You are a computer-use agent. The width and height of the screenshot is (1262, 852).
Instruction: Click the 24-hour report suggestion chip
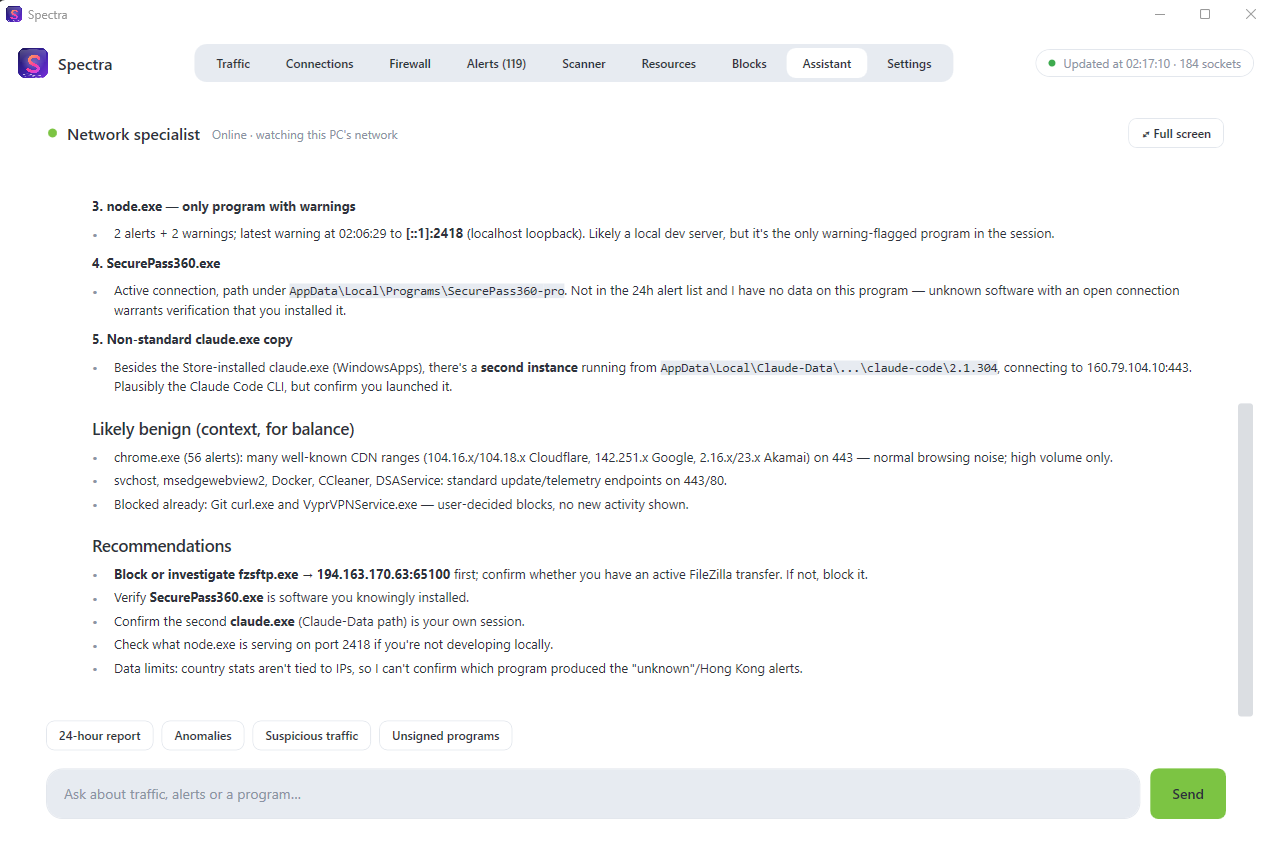point(100,735)
